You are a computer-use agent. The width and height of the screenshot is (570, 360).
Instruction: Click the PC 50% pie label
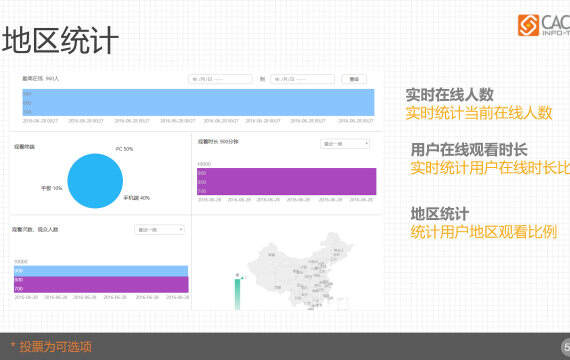[124, 149]
